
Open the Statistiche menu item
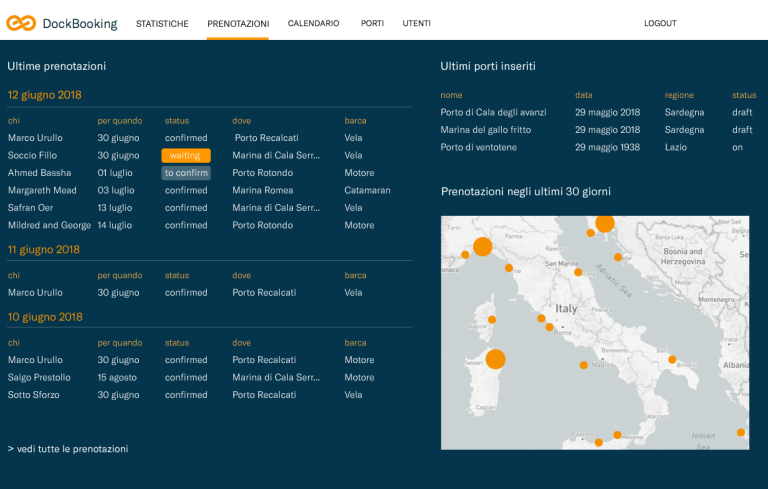point(162,23)
